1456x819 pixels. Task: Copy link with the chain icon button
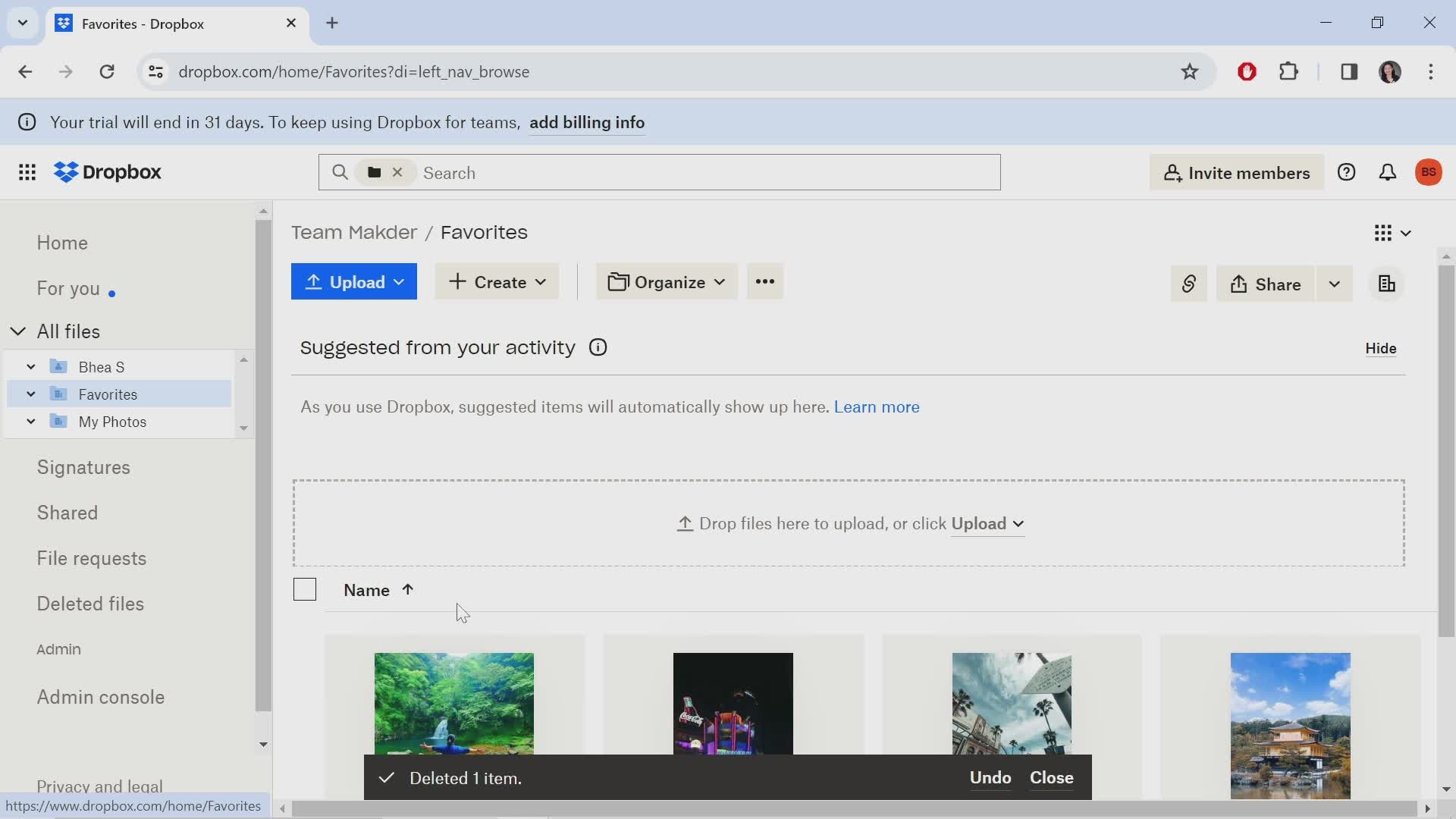(x=1188, y=284)
